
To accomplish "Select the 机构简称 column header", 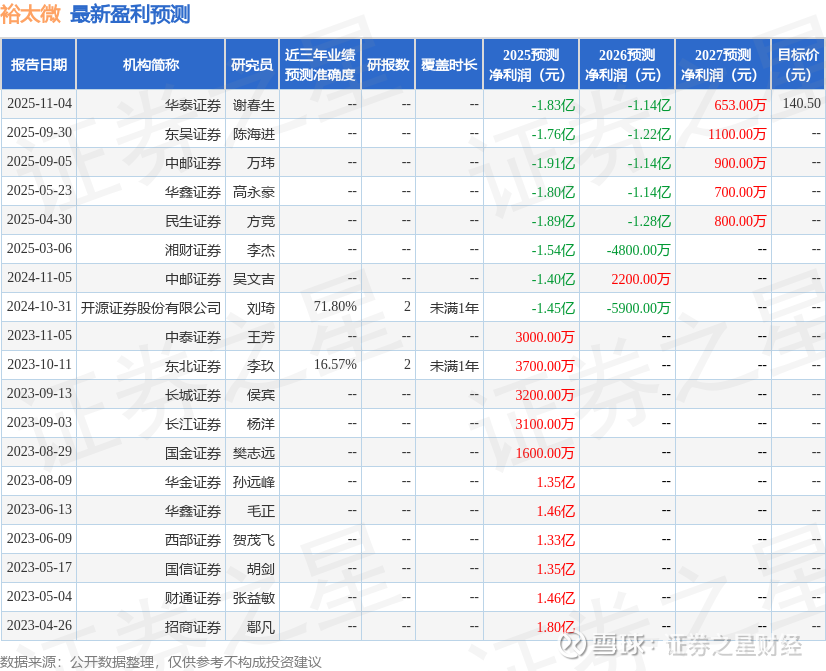I will coord(151,64).
